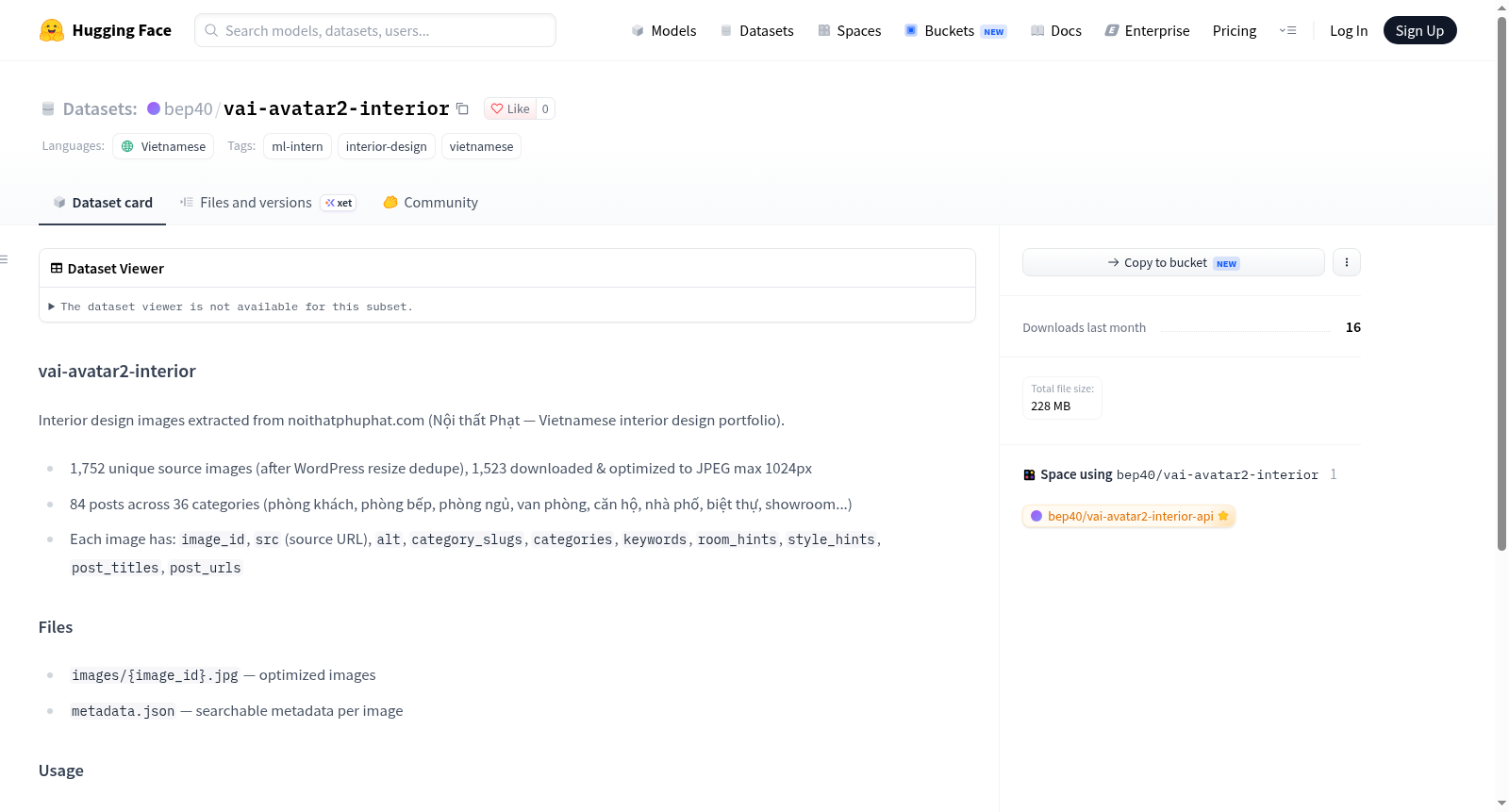Click the heart Like icon
Screen dimensions: 1509x812
[497, 108]
